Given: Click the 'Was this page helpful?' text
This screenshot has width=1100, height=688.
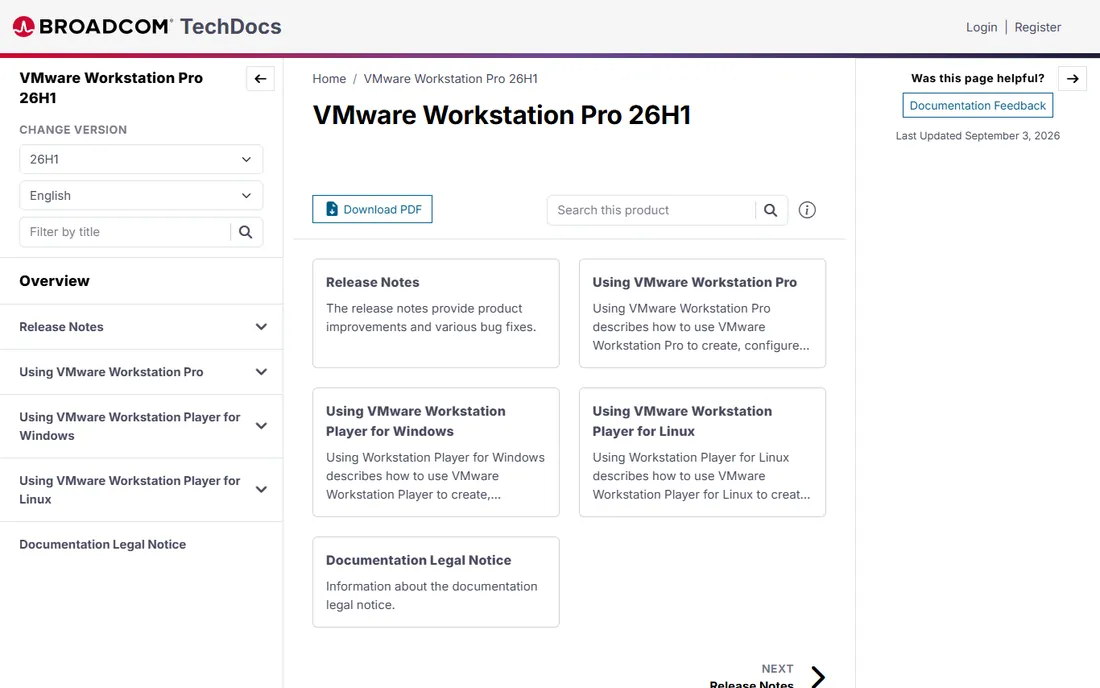Looking at the screenshot, I should (977, 78).
